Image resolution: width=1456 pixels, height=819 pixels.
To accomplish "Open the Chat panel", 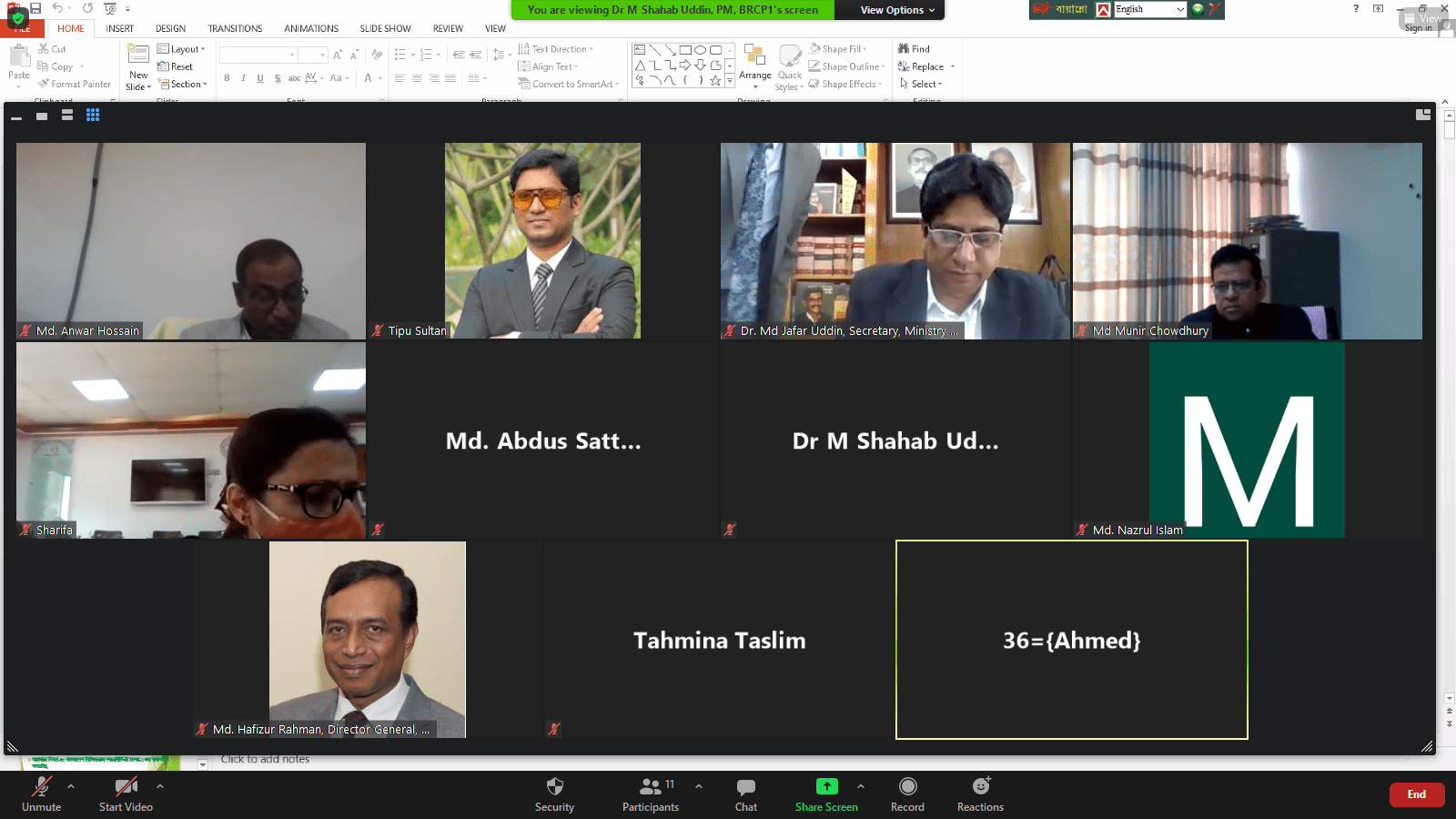I will click(745, 787).
